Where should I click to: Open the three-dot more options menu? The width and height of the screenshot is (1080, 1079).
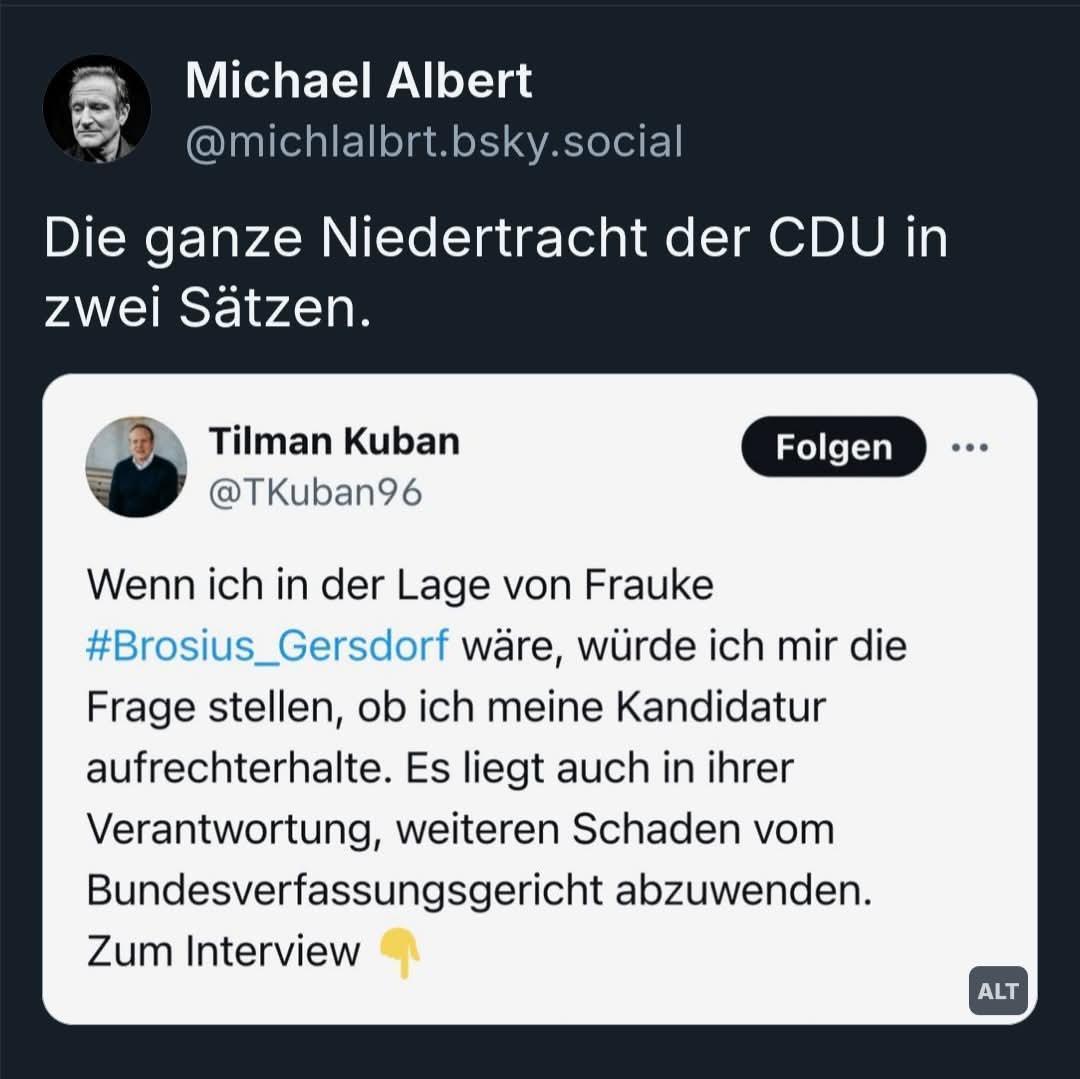pos(969,447)
